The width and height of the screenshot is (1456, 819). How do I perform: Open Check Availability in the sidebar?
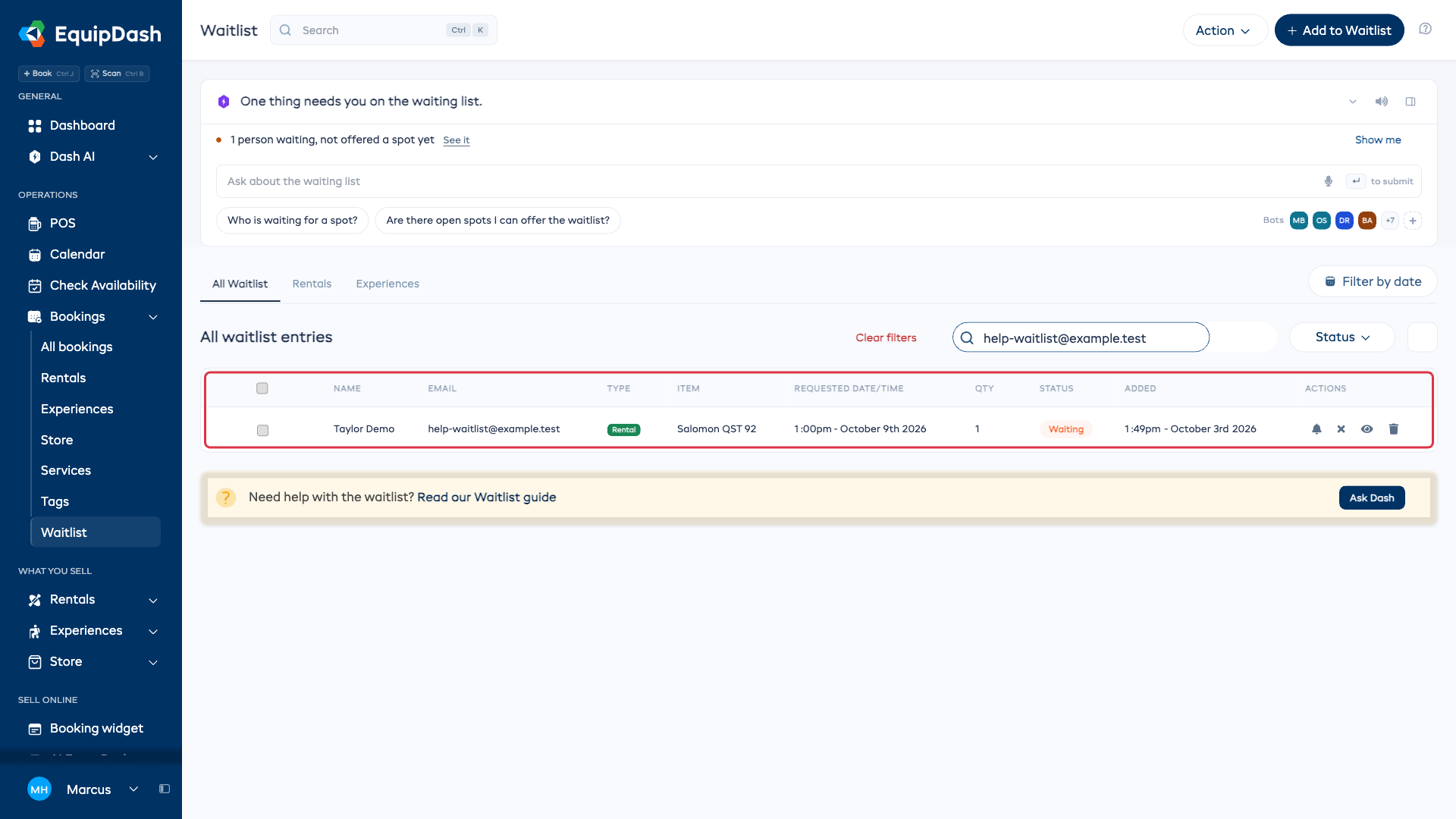(91, 286)
